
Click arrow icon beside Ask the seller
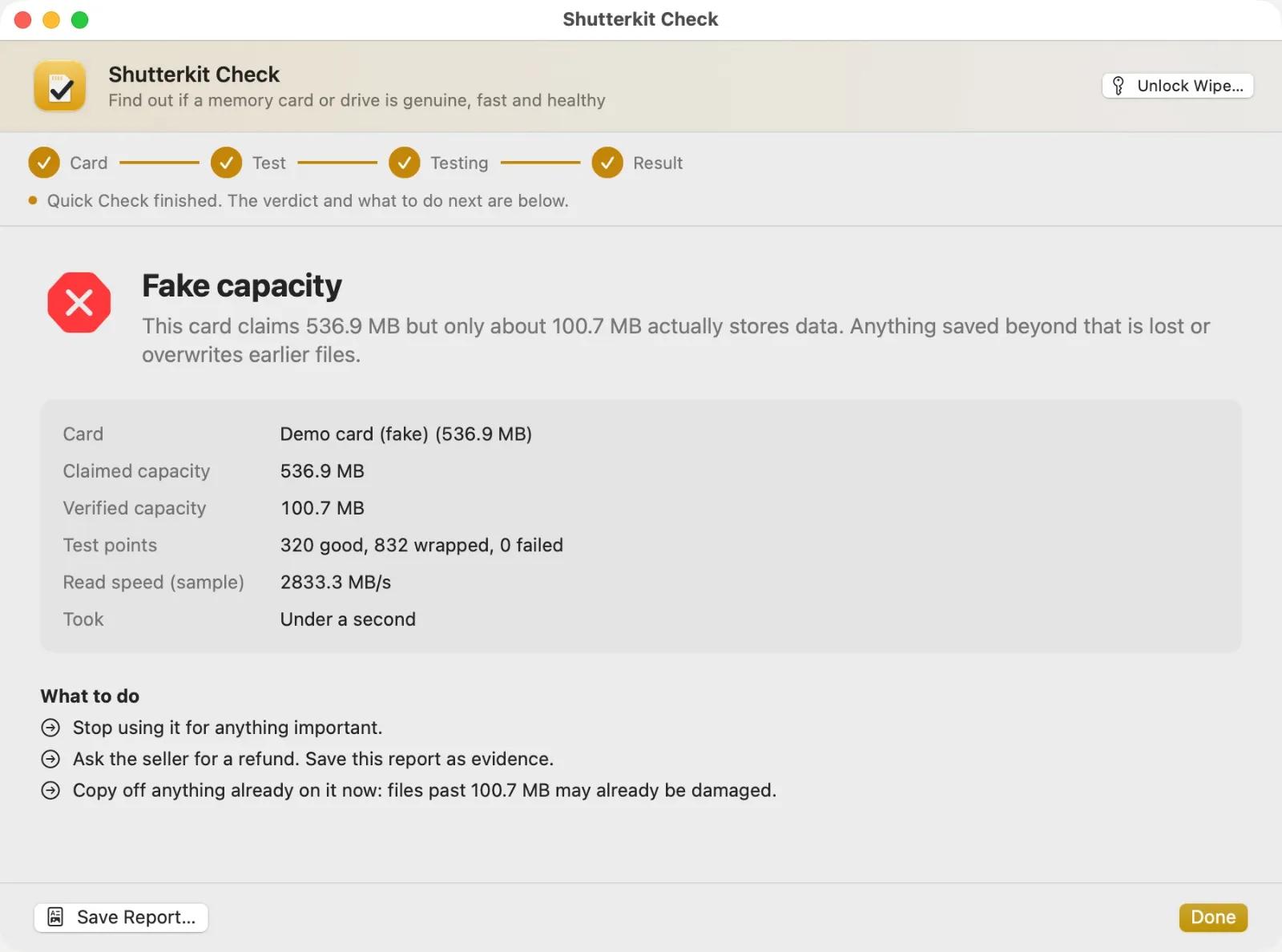(x=50, y=759)
